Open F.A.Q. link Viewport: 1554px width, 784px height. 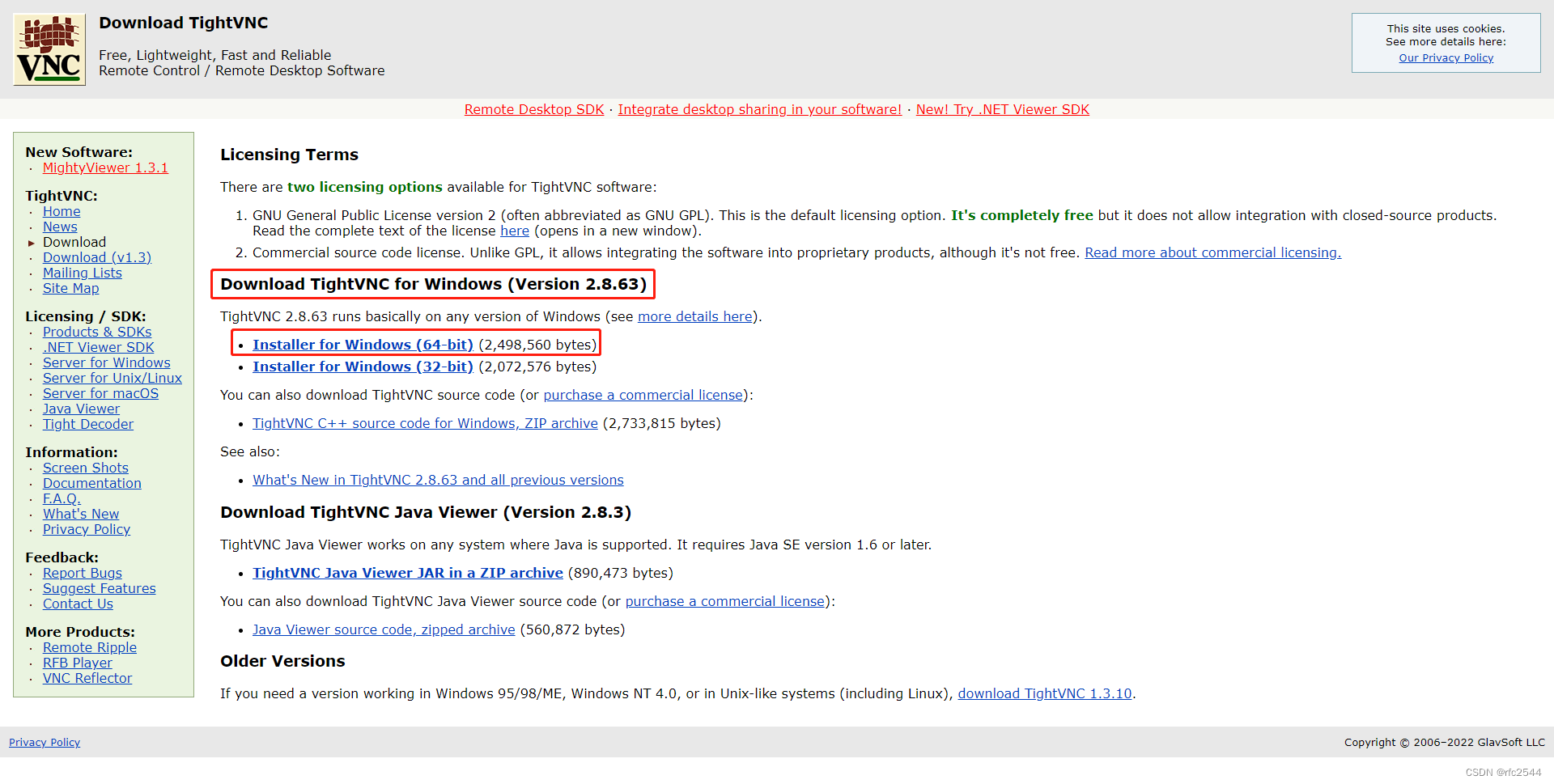62,498
